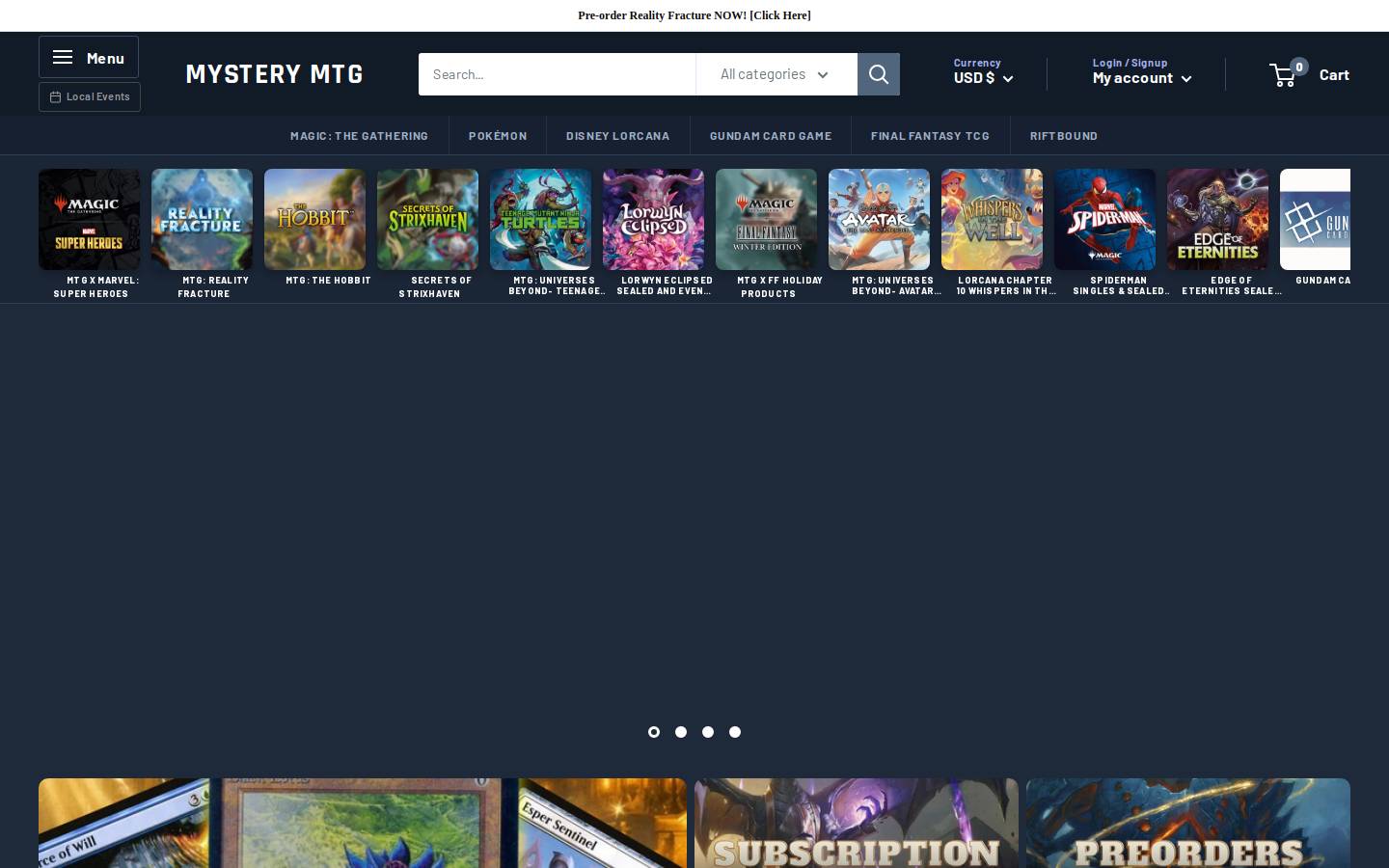Open the USD currency selector
Screen dimensions: 1389x868
983,78
